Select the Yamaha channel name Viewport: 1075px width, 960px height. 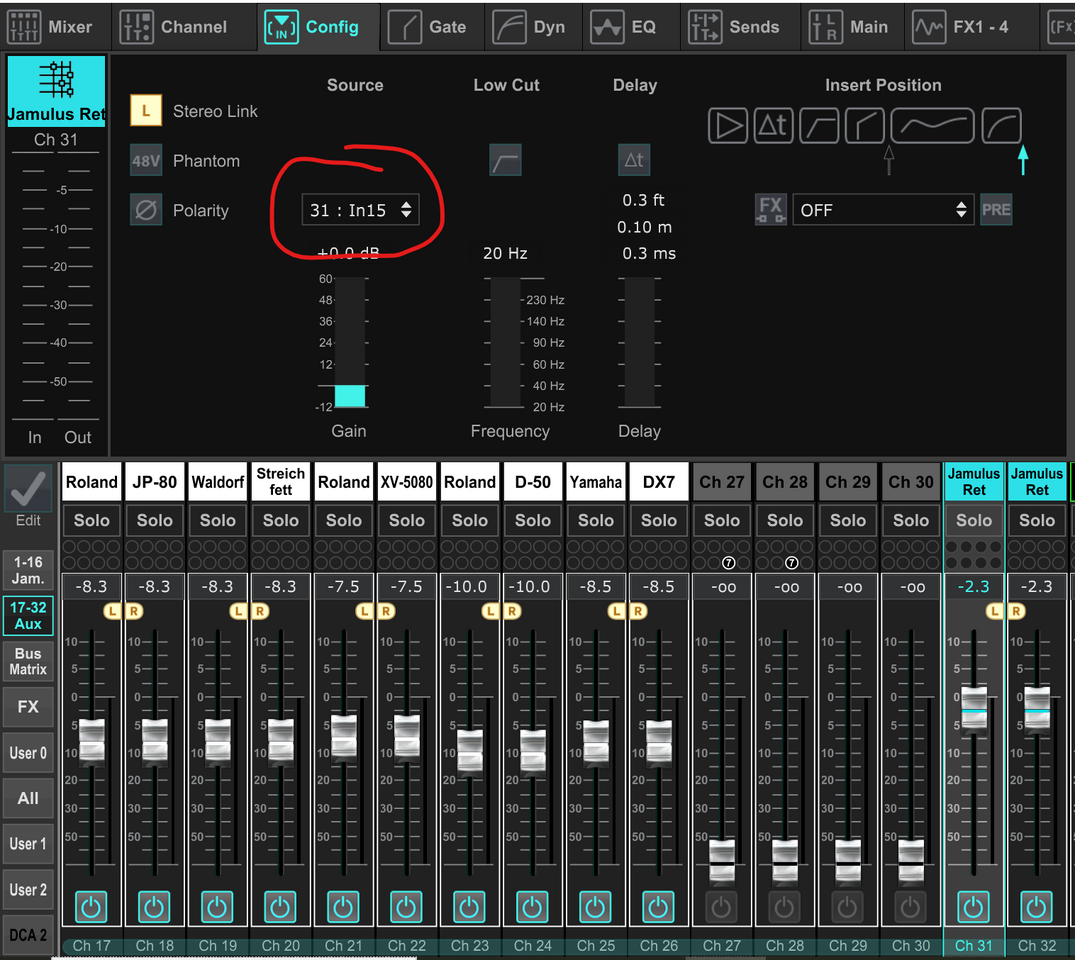596,481
